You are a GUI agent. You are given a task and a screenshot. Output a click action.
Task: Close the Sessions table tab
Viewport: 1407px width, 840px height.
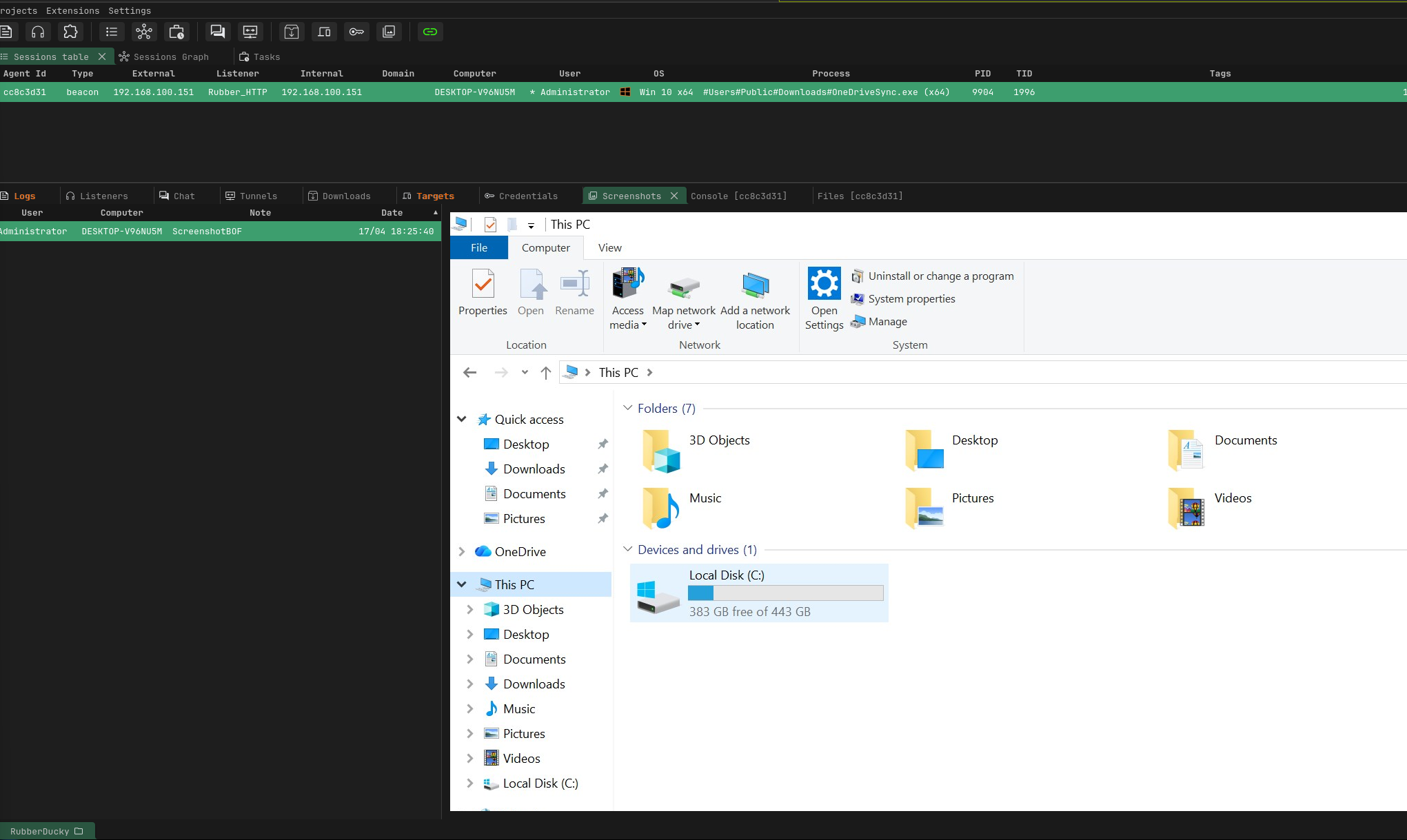(102, 57)
